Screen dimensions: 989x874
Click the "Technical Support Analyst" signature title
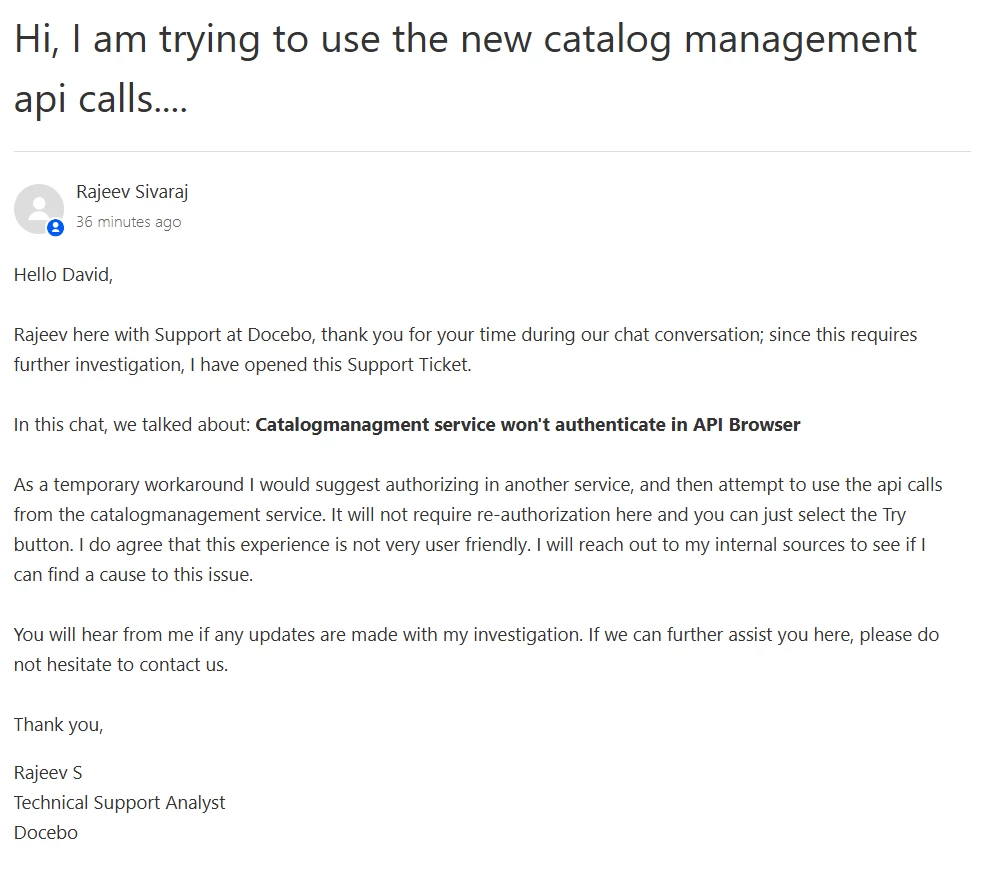(x=120, y=803)
